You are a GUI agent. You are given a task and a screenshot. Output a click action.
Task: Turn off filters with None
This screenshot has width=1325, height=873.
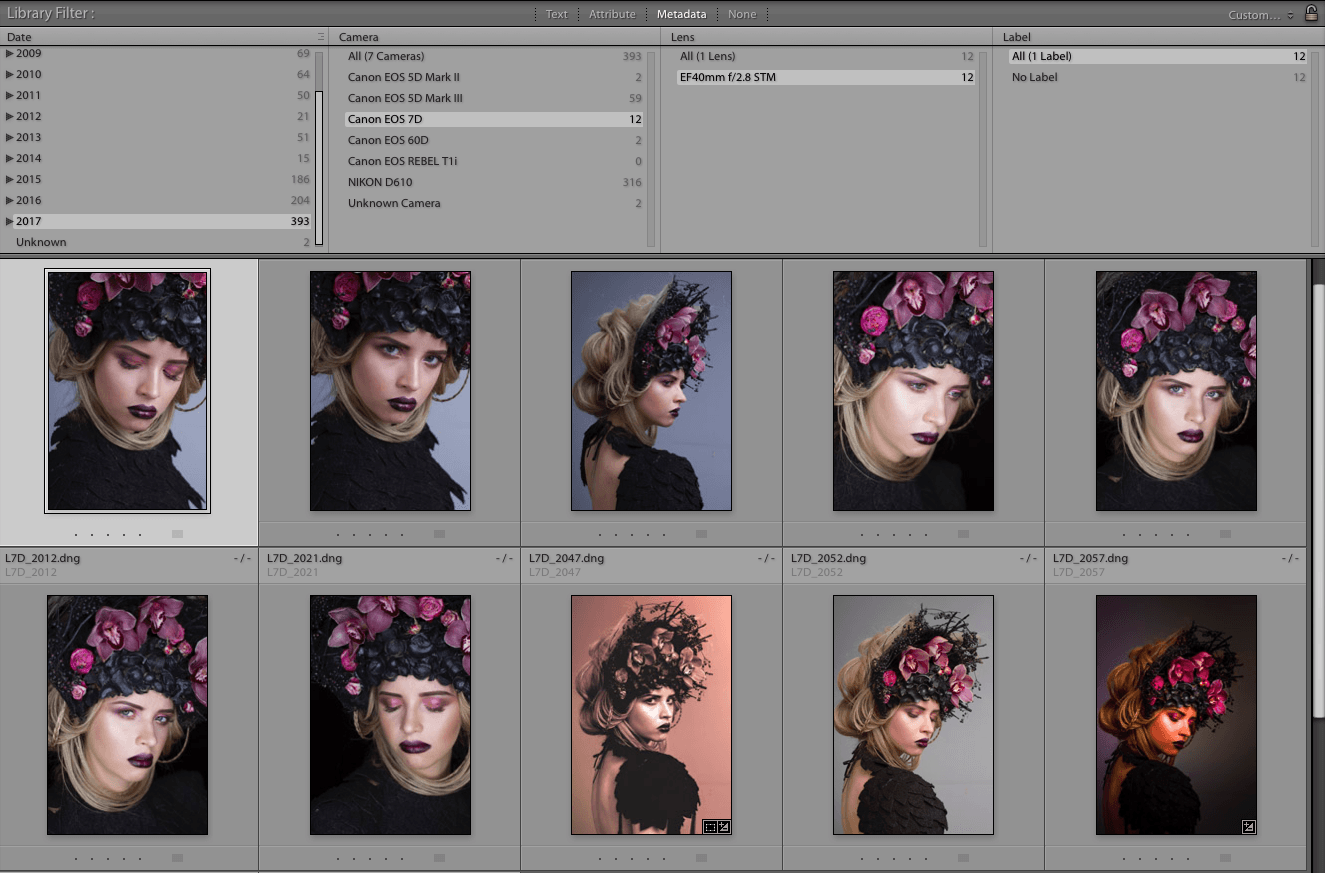(x=742, y=14)
